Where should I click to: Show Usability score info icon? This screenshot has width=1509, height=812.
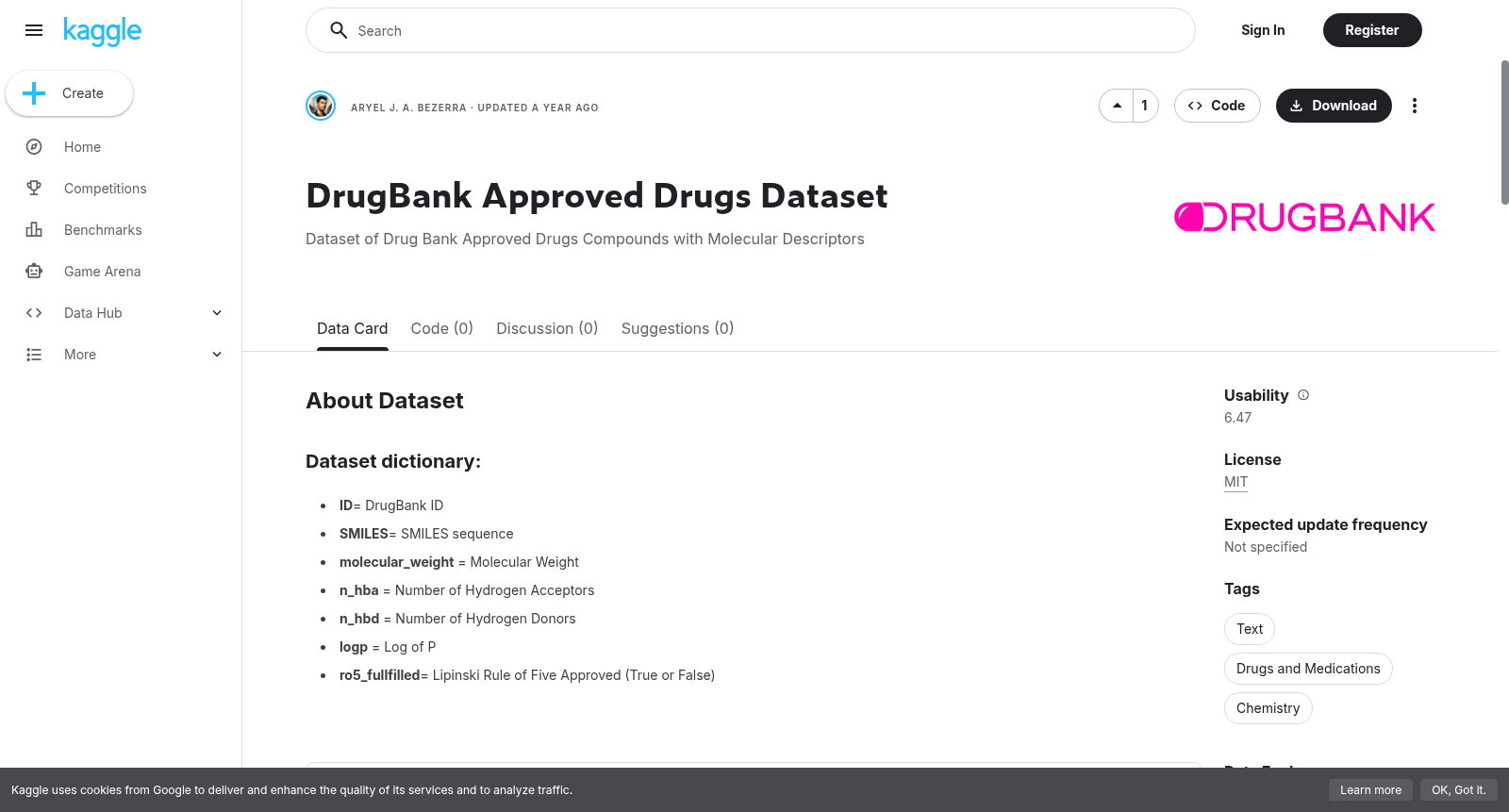(1303, 395)
